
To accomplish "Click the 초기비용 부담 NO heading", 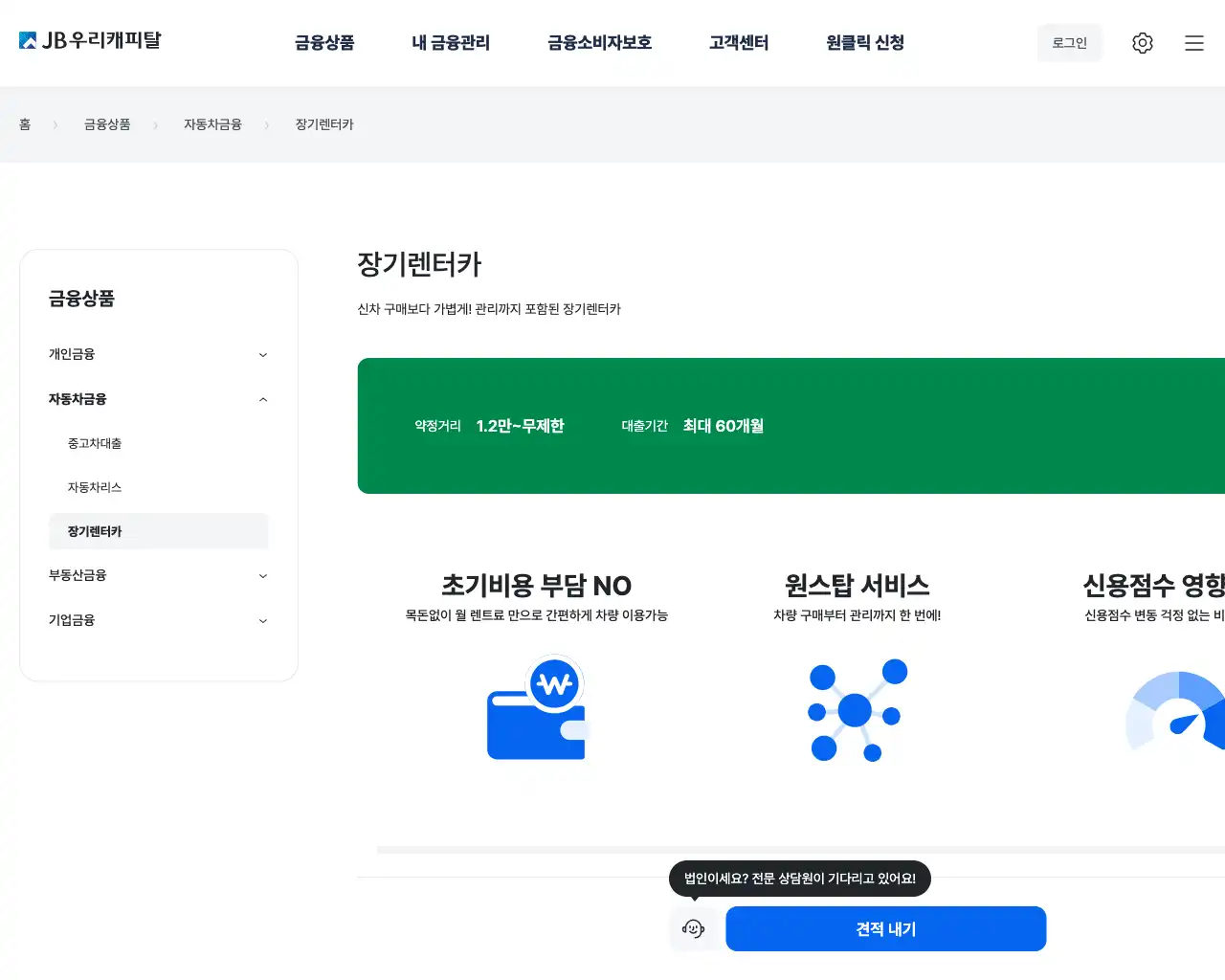I will [x=536, y=586].
